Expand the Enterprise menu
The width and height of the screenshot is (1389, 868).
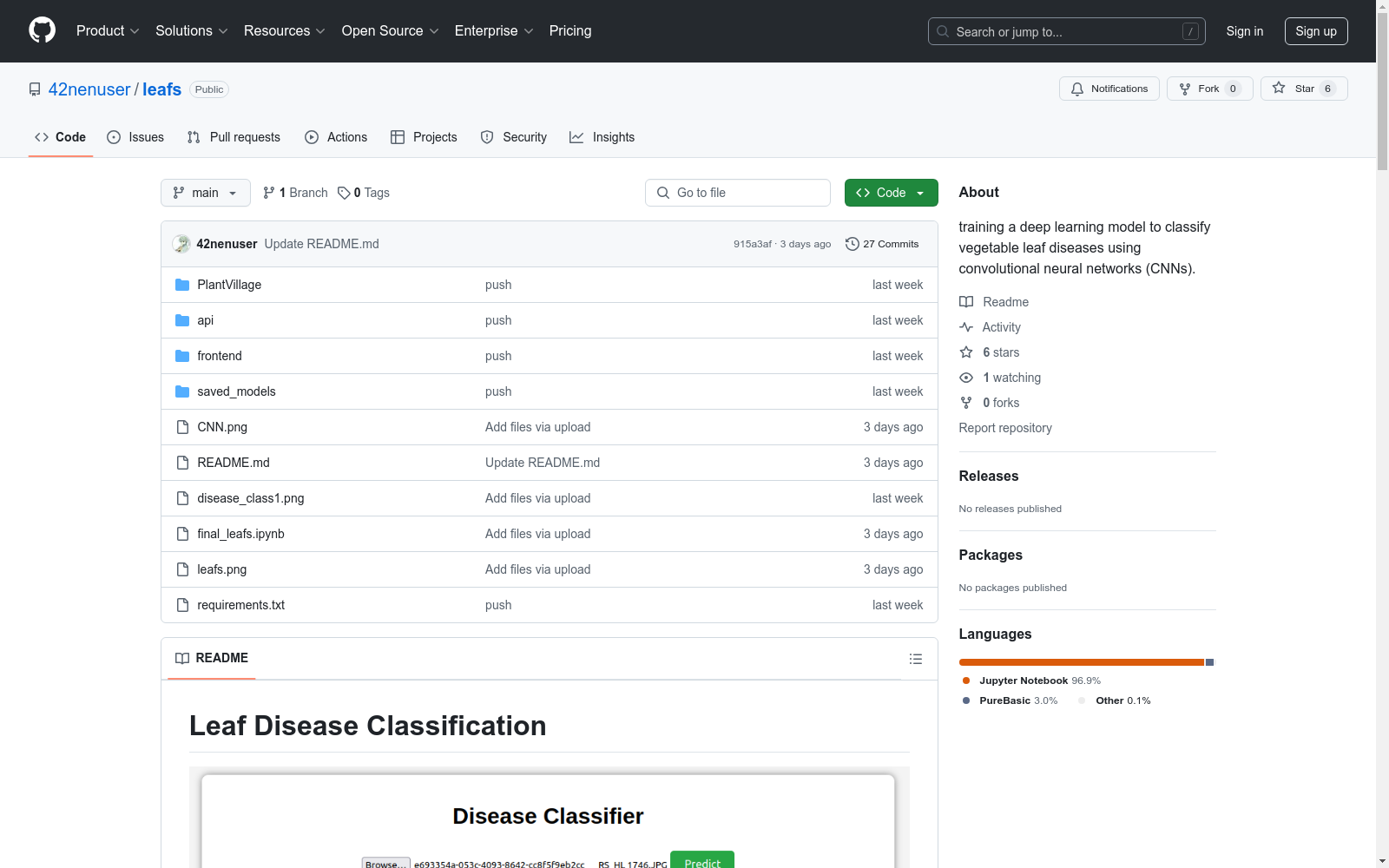[494, 30]
